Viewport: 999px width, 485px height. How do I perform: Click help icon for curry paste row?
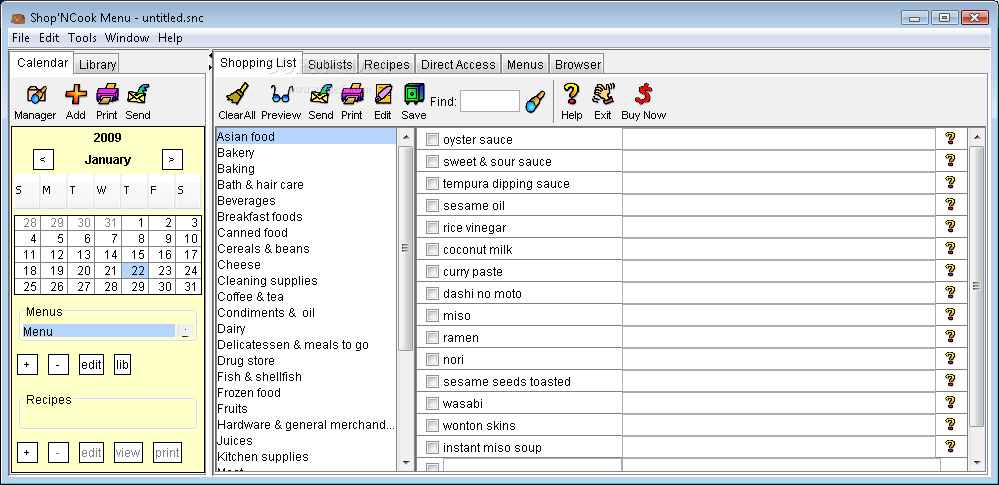pos(950,270)
